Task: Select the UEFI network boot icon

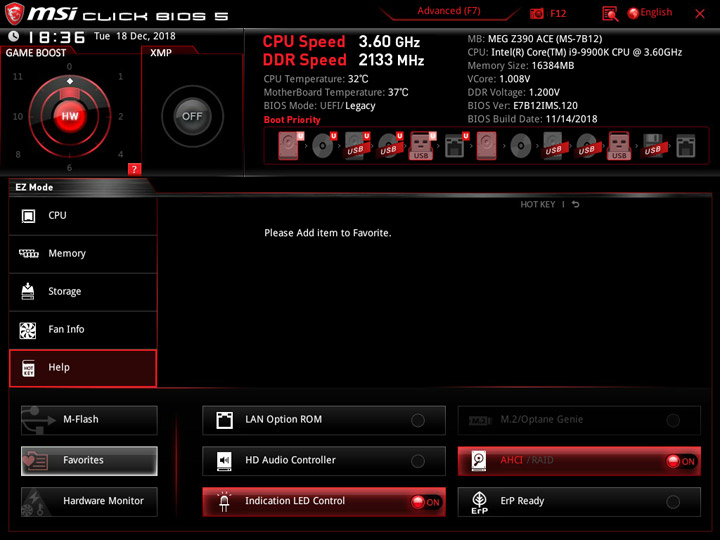Action: [x=457, y=146]
